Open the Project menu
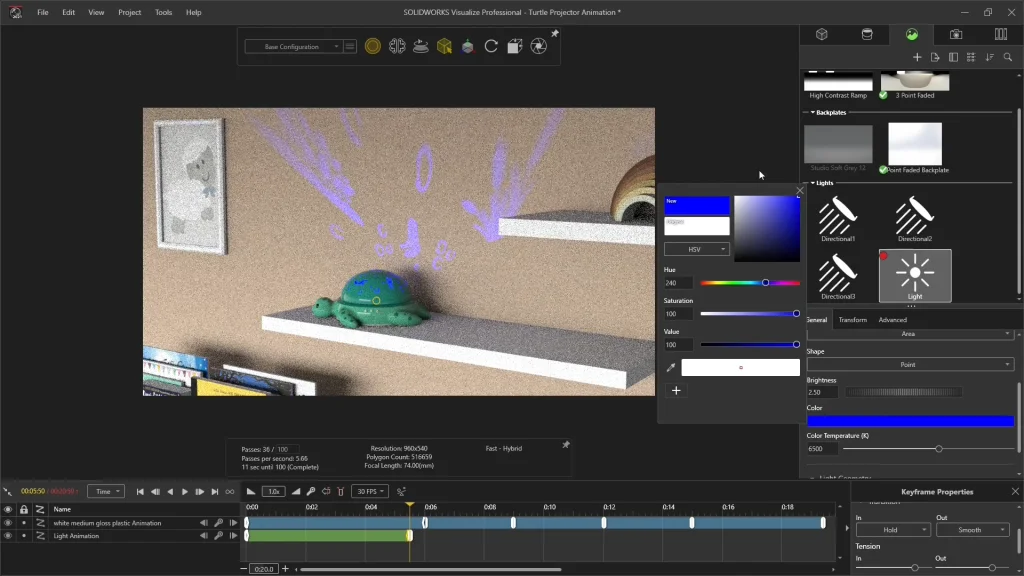Screen dimensions: 1024x576 [129, 12]
